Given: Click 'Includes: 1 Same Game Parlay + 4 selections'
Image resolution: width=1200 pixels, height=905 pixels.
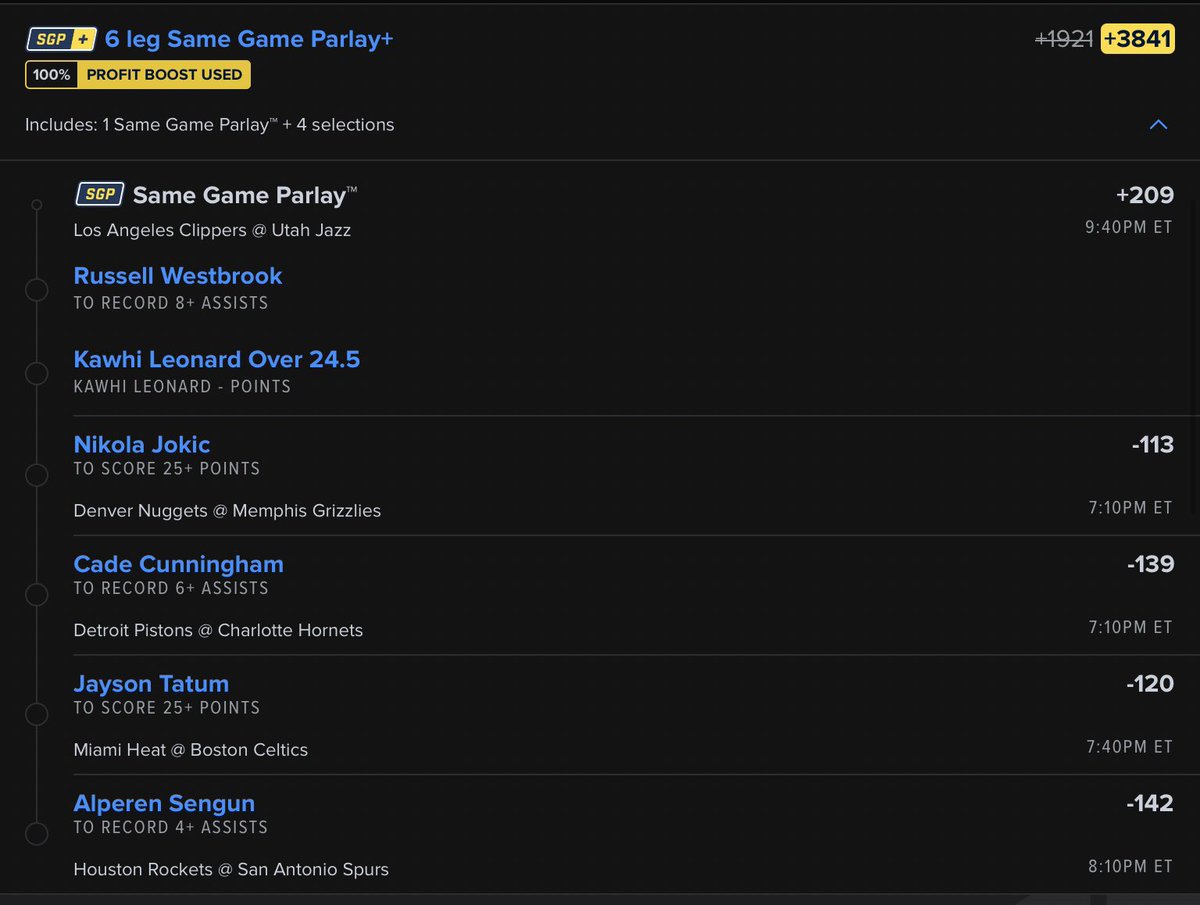Looking at the screenshot, I should point(210,125).
